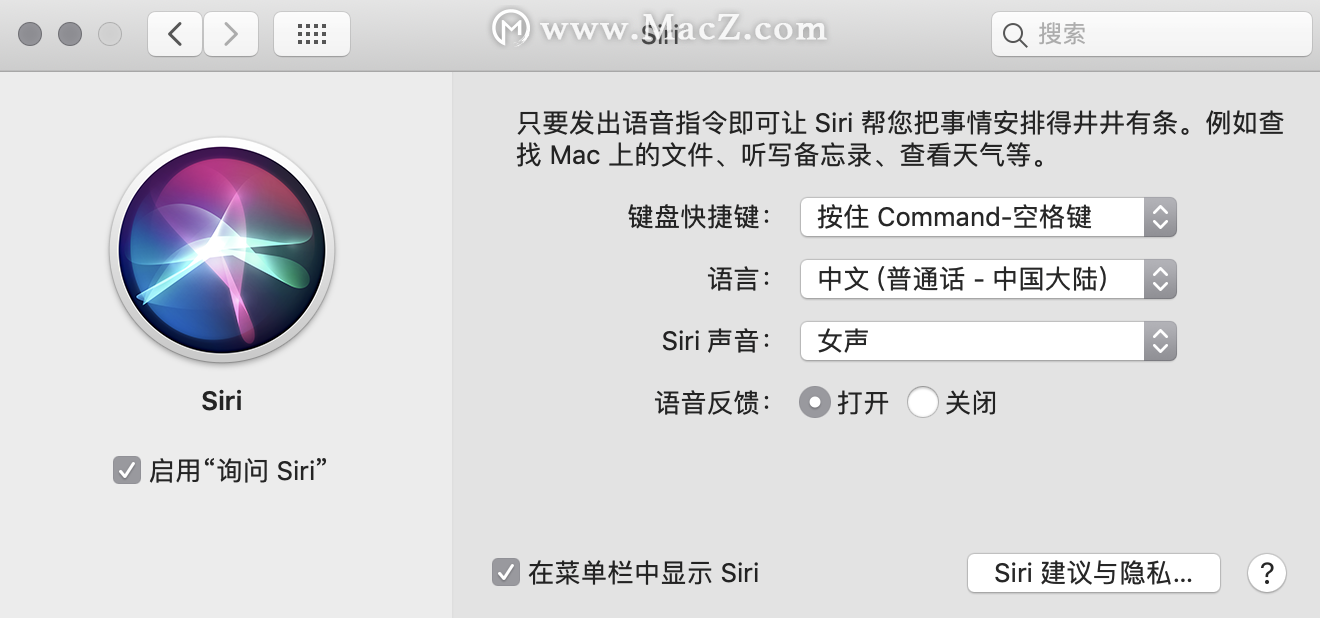The height and width of the screenshot is (618, 1320).
Task: Click the Siri label under the orb
Action: tap(222, 401)
